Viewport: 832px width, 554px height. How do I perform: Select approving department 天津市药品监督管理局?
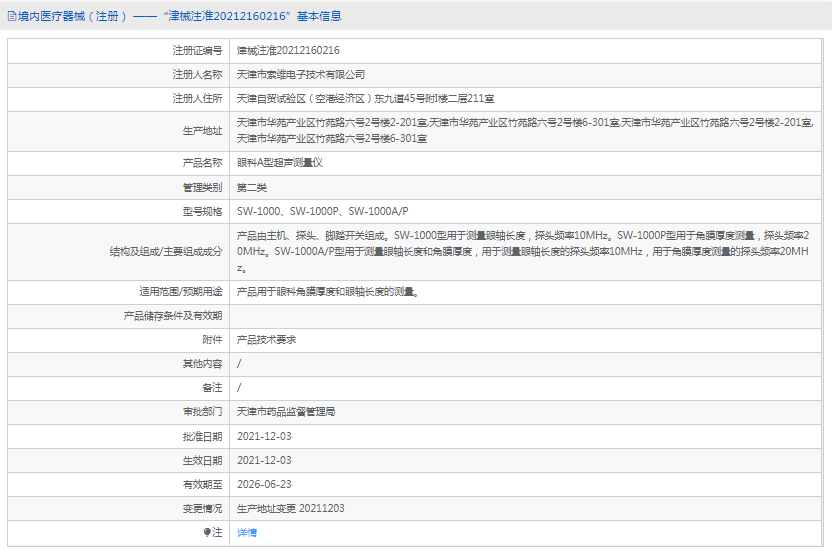click(285, 412)
